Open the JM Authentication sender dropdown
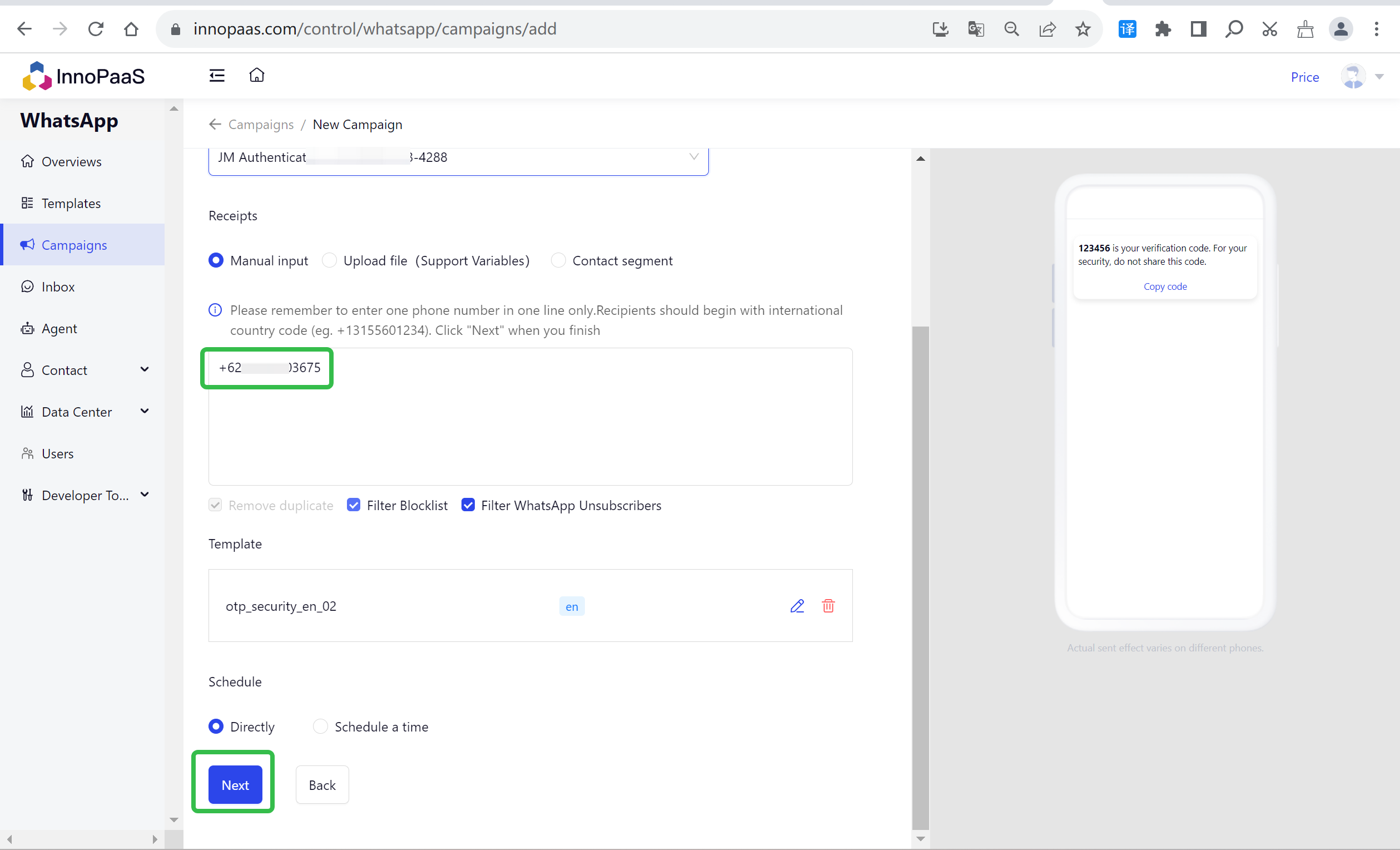Image resolution: width=1400 pixels, height=850 pixels. (x=458, y=158)
